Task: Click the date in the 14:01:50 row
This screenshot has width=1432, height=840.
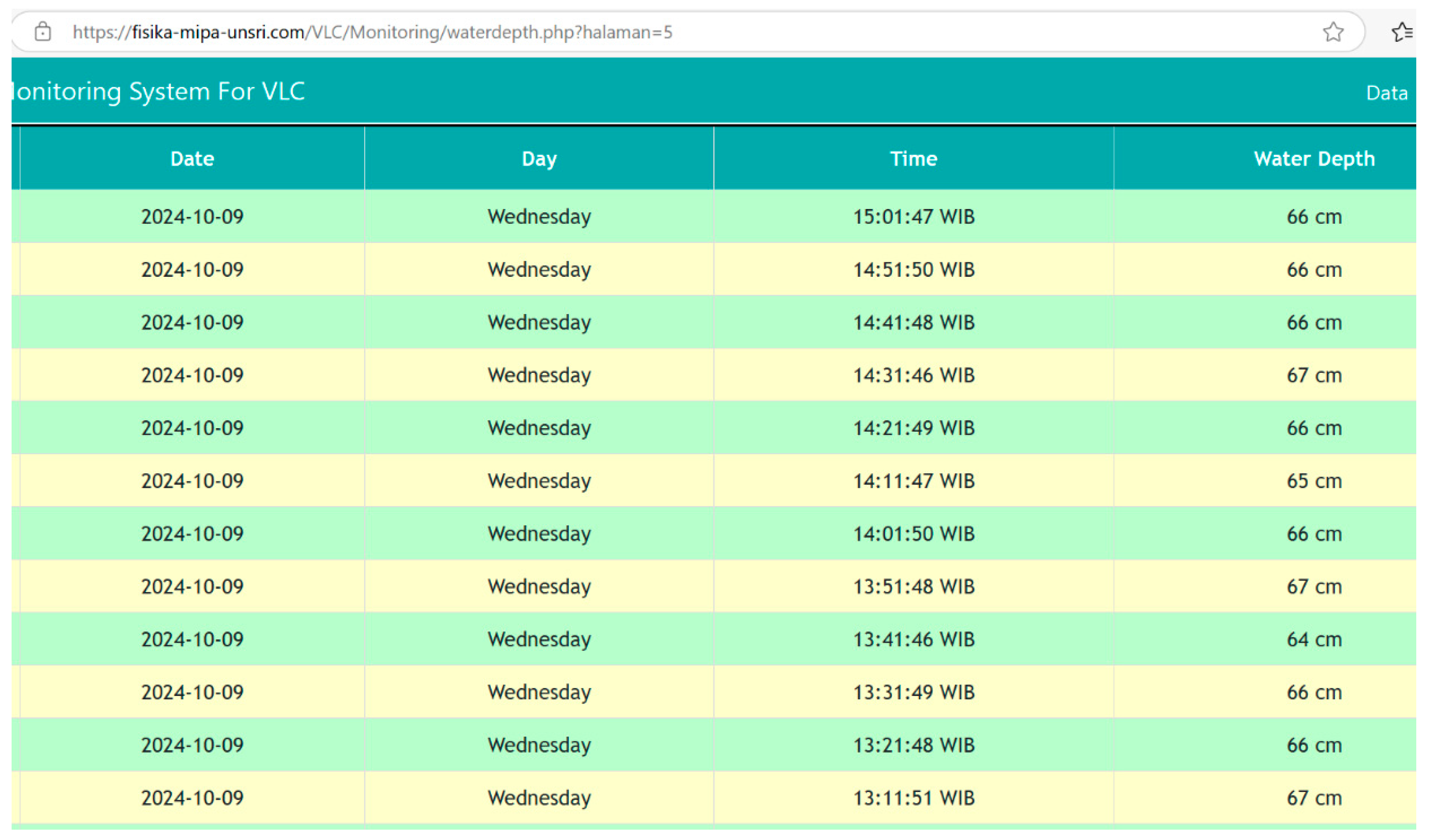Action: click(192, 533)
